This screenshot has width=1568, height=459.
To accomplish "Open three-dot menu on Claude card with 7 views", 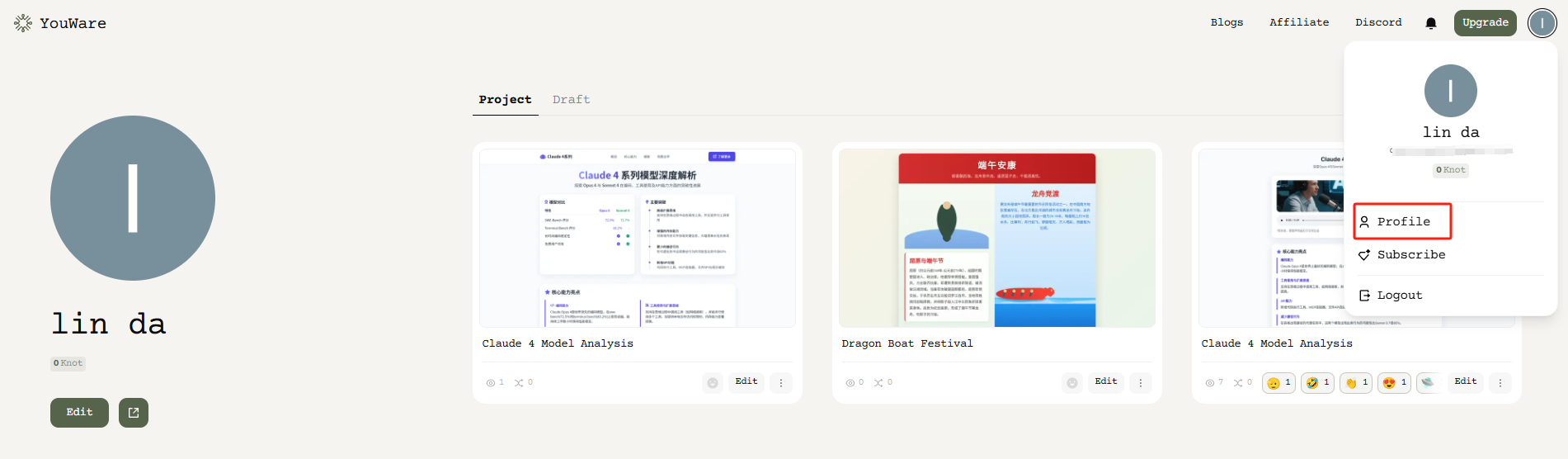I will click(1500, 383).
